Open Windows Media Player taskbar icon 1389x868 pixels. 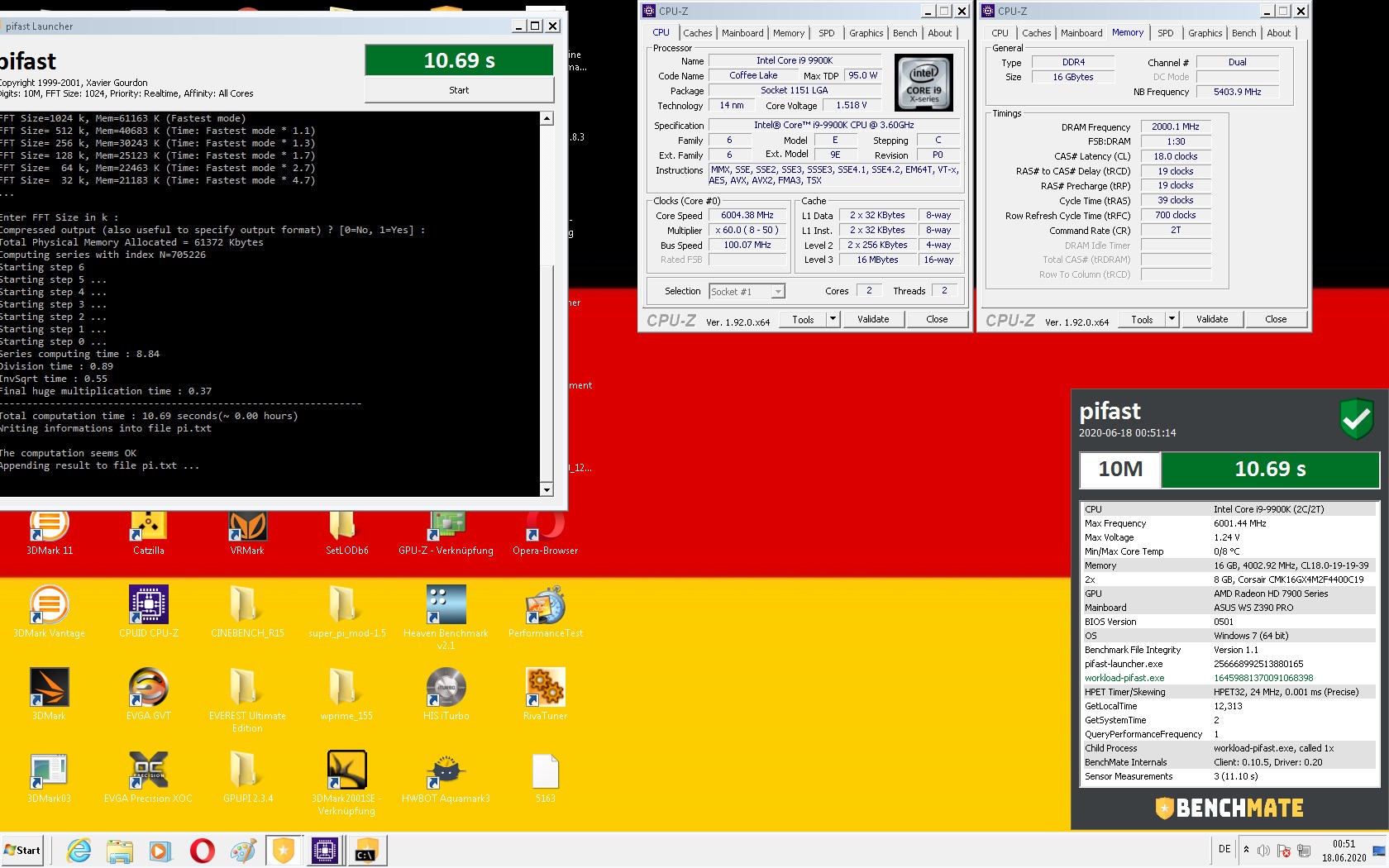coord(160,851)
